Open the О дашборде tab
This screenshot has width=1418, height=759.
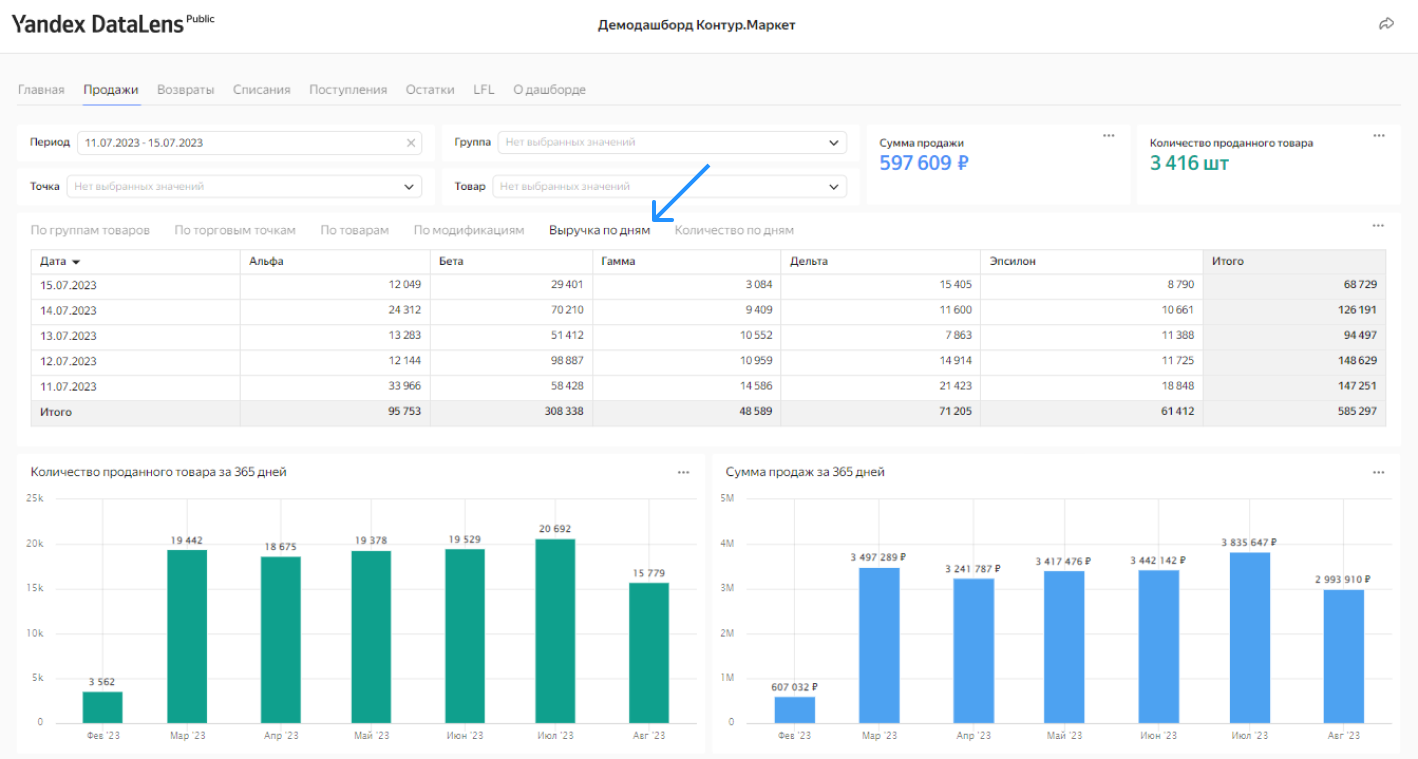tap(549, 89)
